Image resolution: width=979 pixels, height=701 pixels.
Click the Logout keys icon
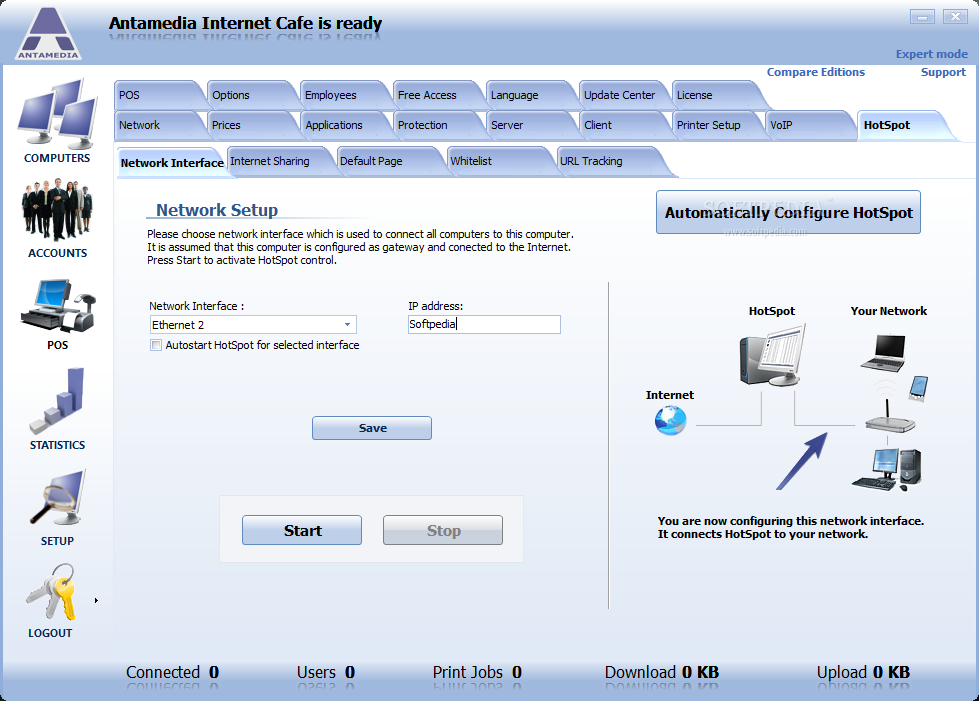[x=51, y=591]
